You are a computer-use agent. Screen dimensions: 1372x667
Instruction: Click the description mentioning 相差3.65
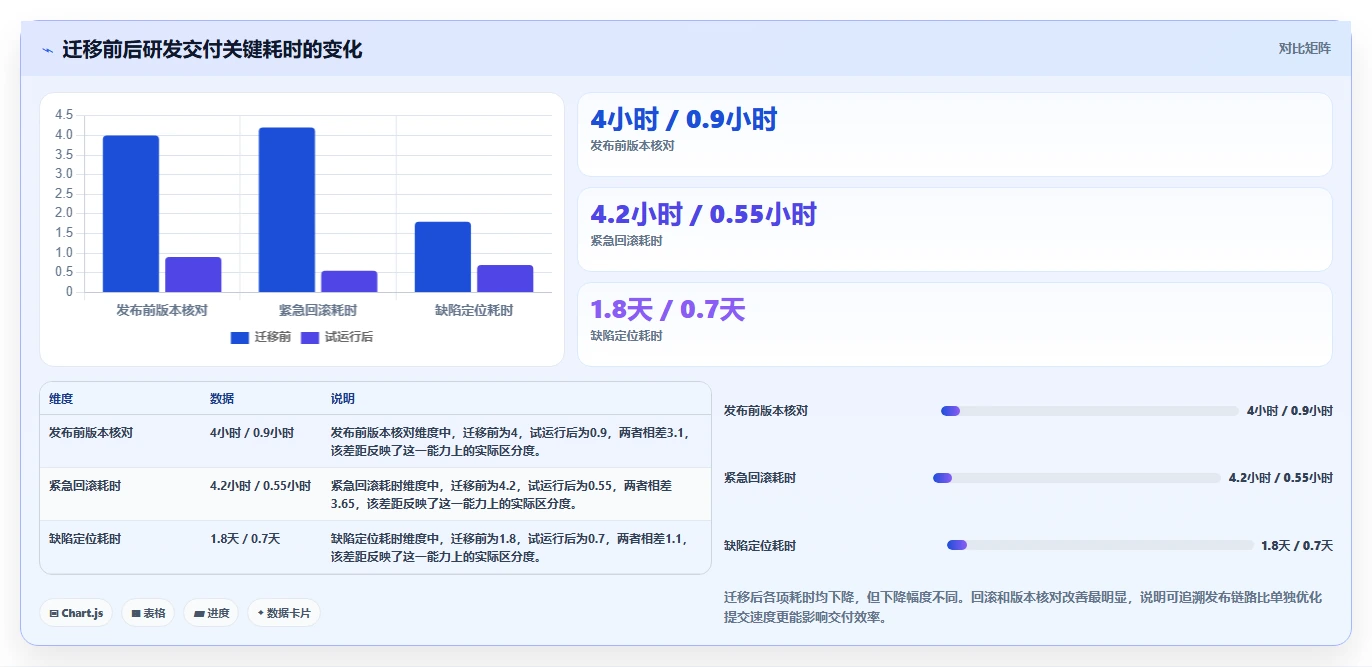(x=503, y=494)
